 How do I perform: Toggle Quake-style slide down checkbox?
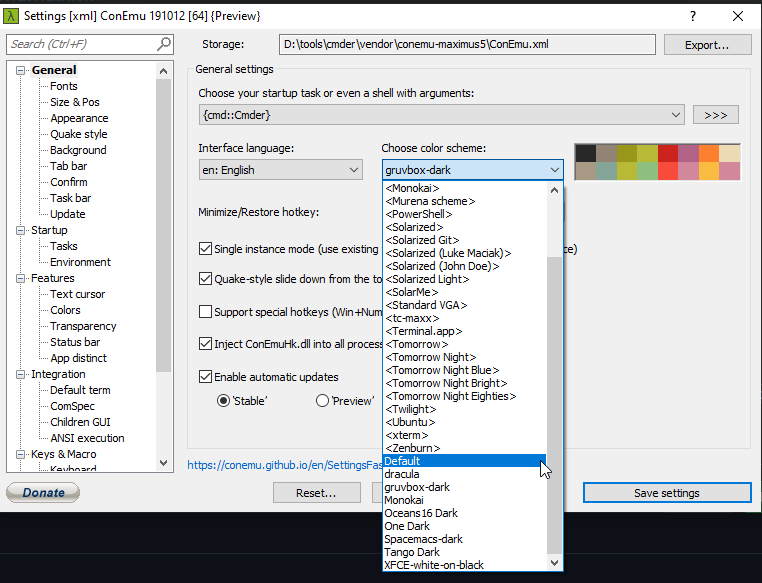(x=206, y=279)
